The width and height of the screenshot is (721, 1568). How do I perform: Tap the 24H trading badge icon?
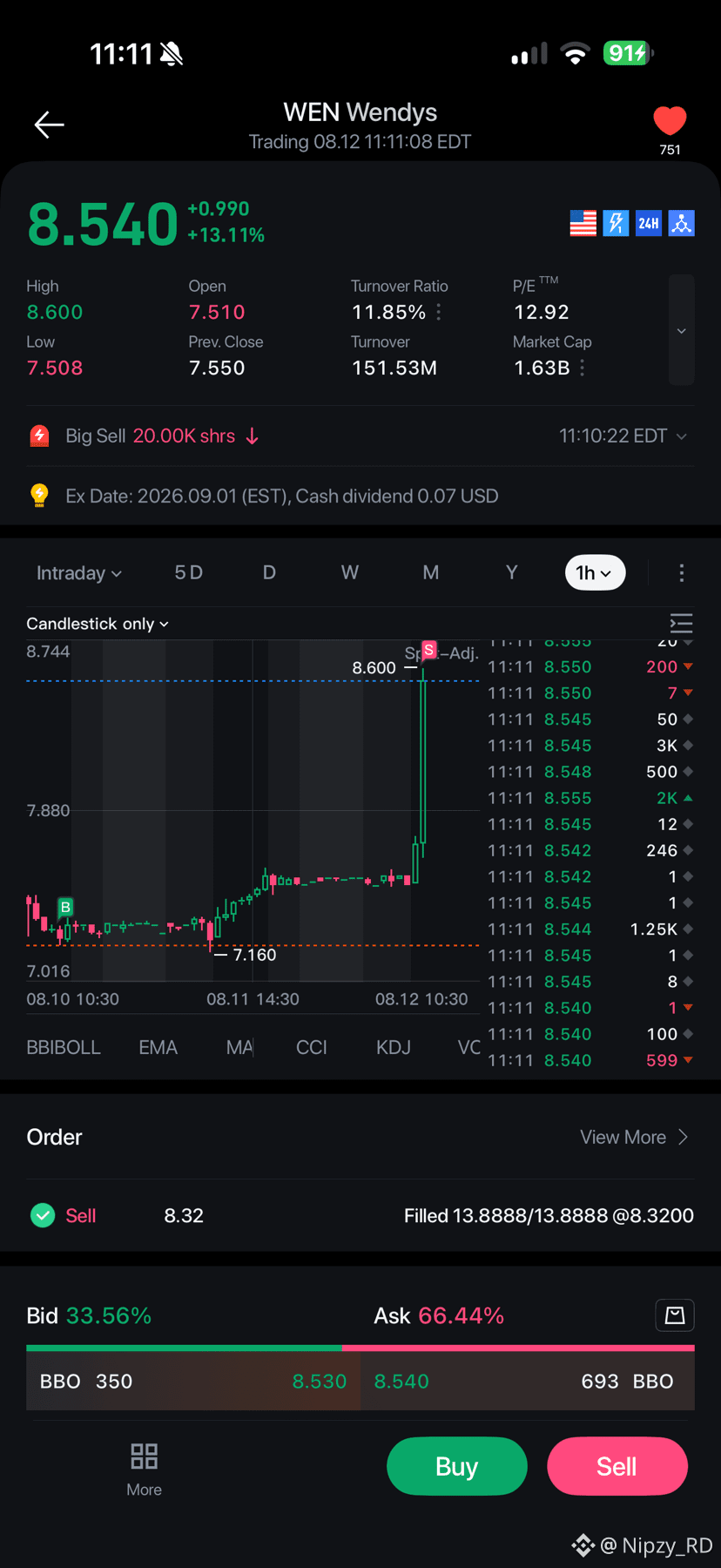pyautogui.click(x=649, y=224)
